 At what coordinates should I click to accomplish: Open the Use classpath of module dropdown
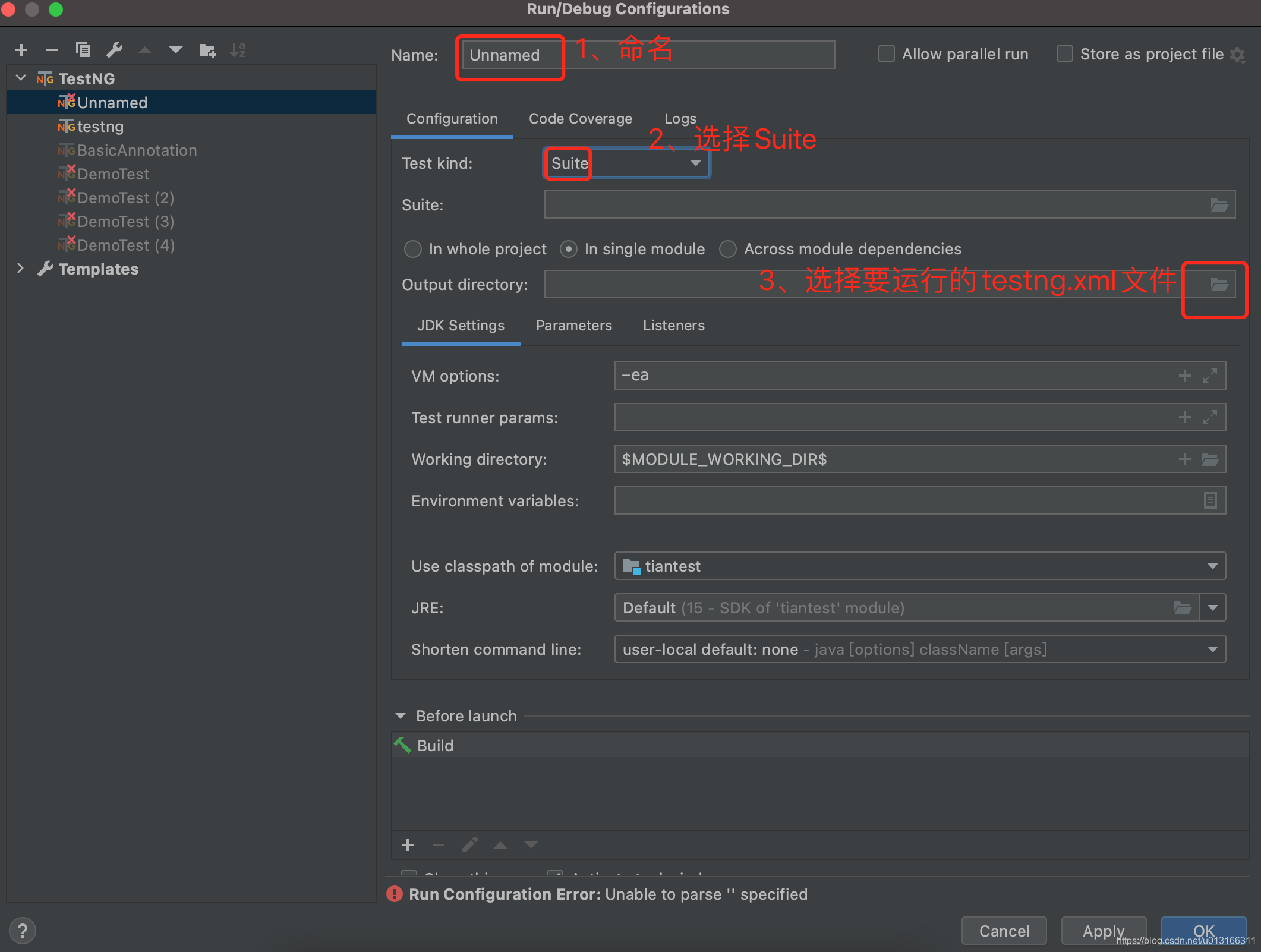tap(1212, 566)
